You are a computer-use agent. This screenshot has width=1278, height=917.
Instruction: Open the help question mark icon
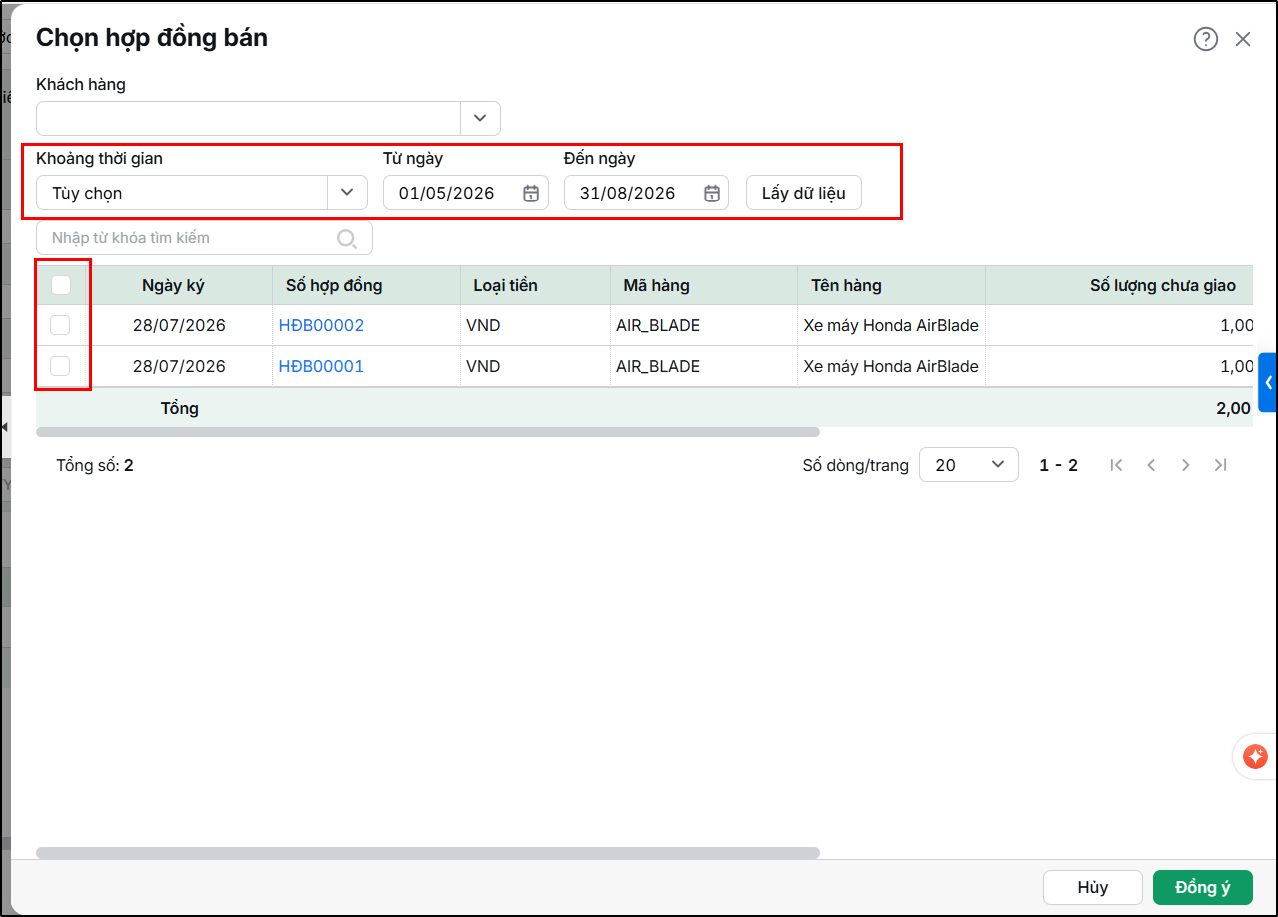tap(1206, 39)
